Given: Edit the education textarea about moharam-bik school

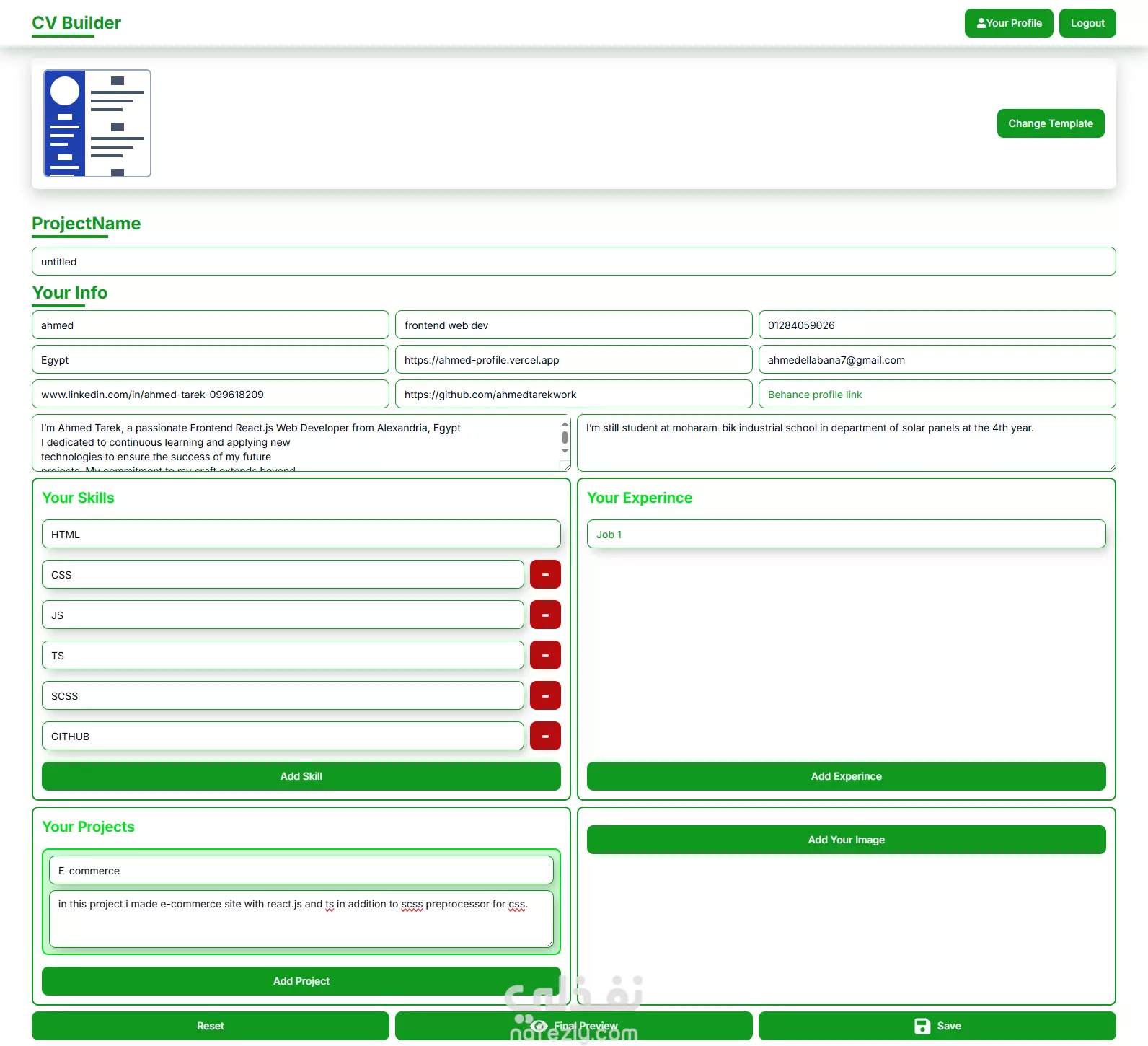Looking at the screenshot, I should click(847, 443).
